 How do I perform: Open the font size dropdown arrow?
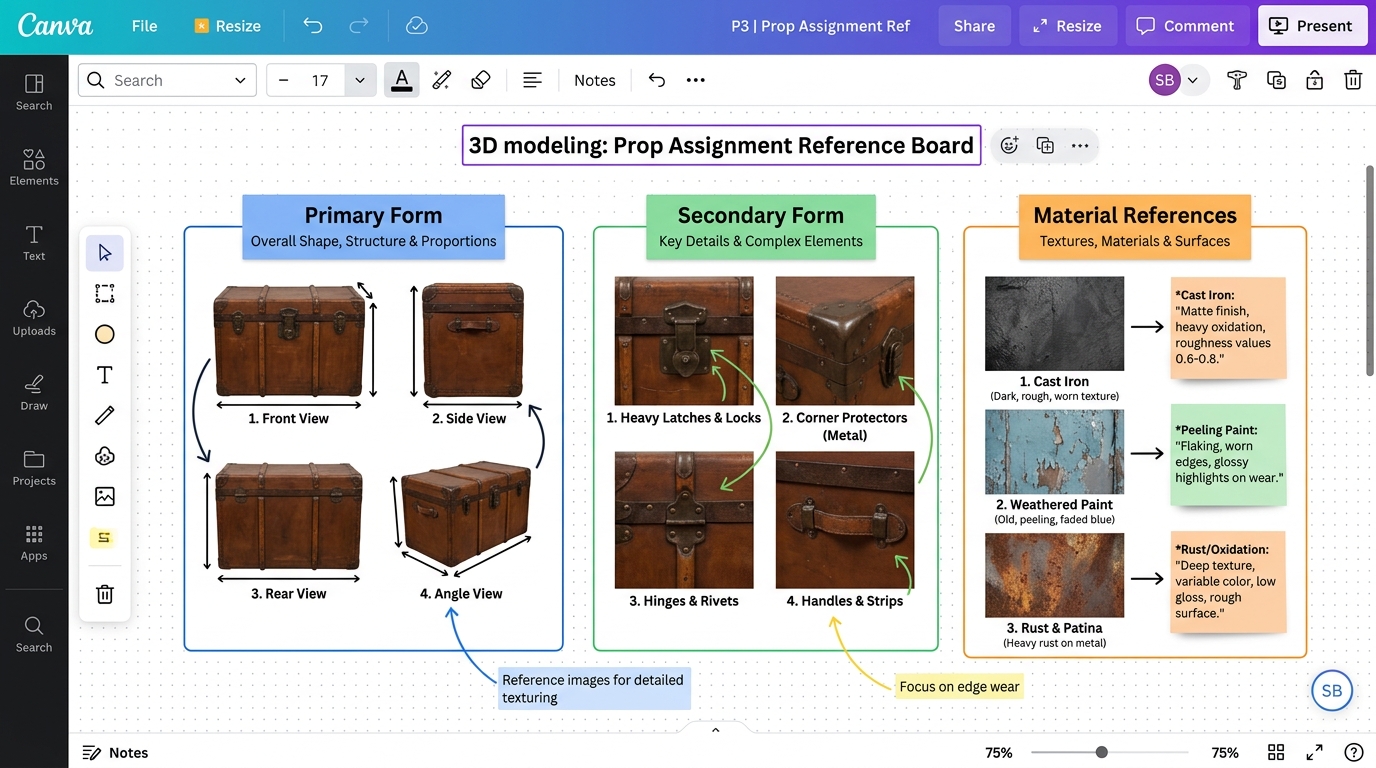[x=360, y=80]
